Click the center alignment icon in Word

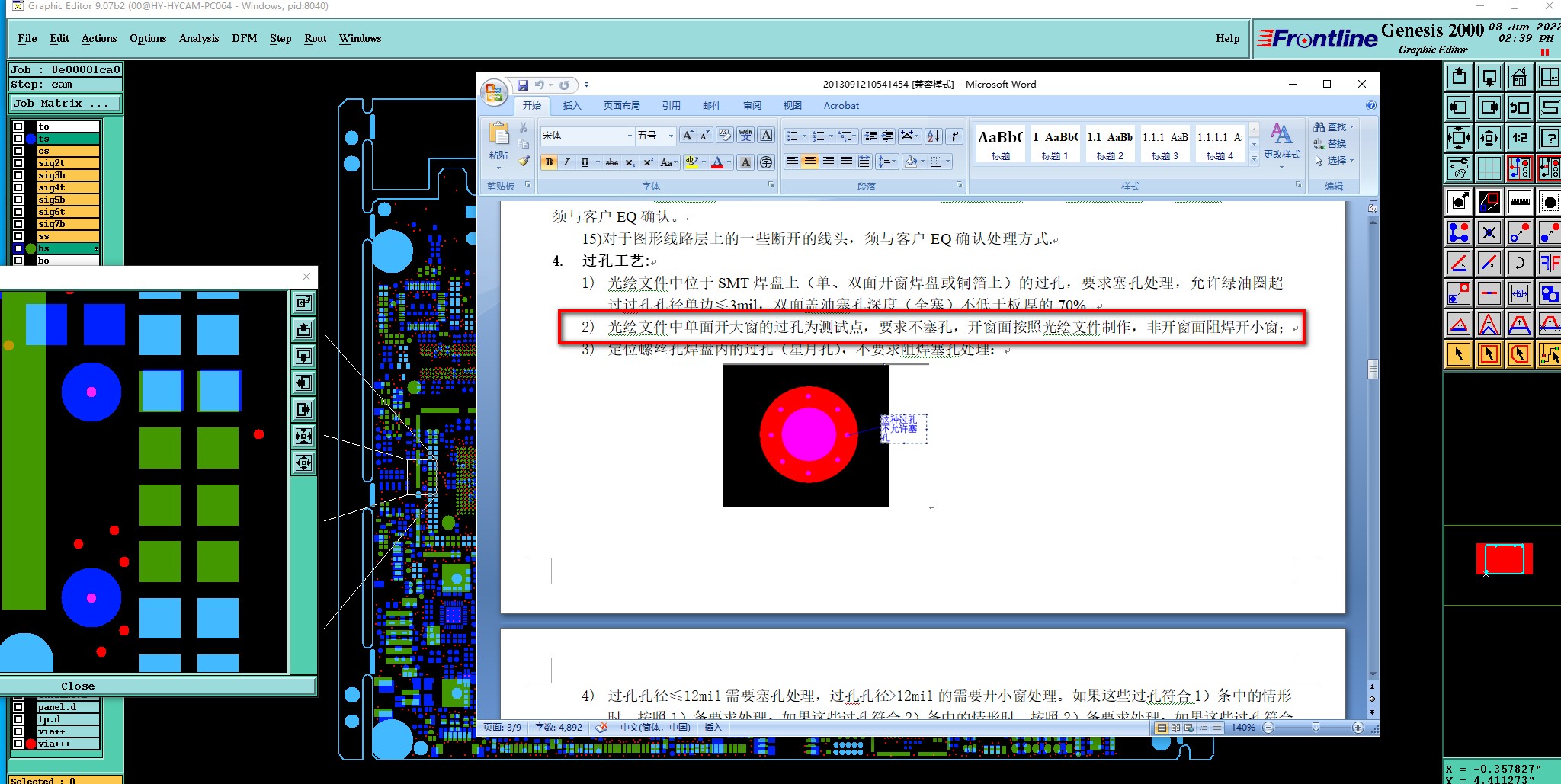click(810, 162)
